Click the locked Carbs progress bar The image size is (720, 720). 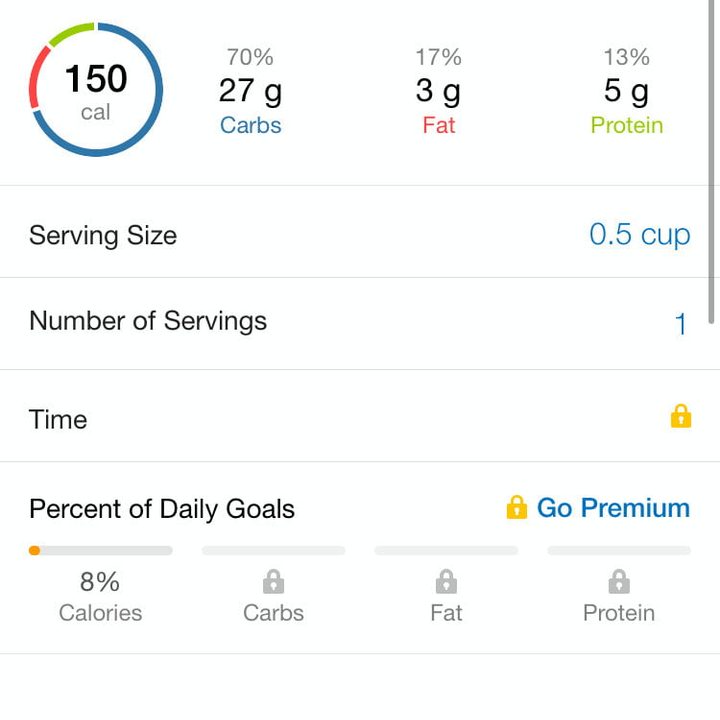click(x=273, y=550)
